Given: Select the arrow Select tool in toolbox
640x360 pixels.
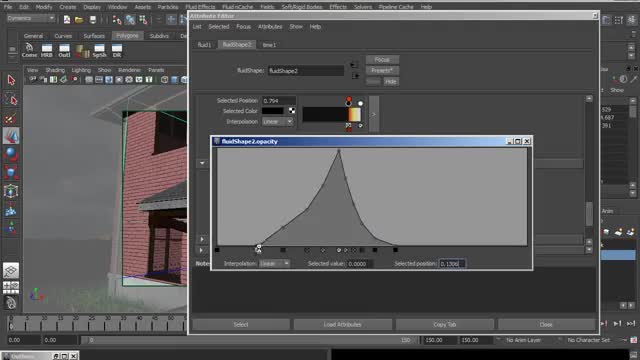Looking at the screenshot, I should tap(11, 80).
